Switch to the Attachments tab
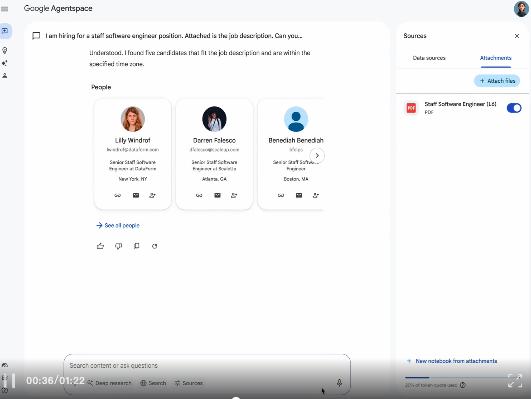 point(495,58)
